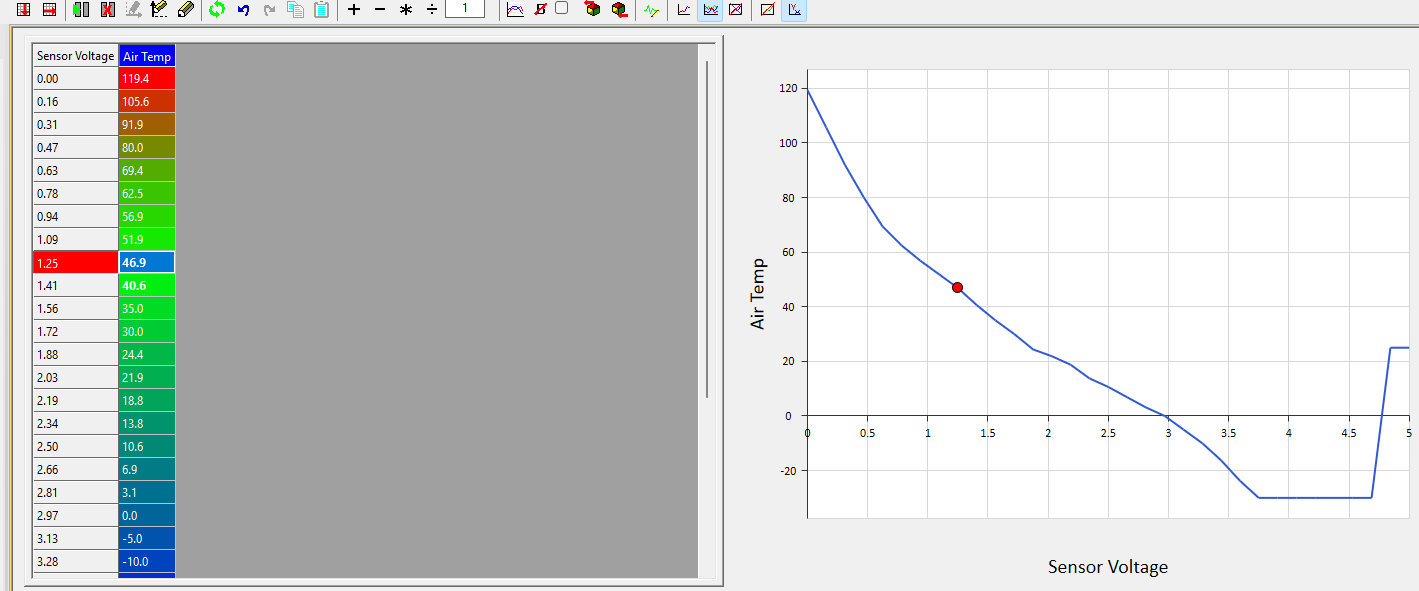Click the pencil-with-marker edit icon

(158, 10)
